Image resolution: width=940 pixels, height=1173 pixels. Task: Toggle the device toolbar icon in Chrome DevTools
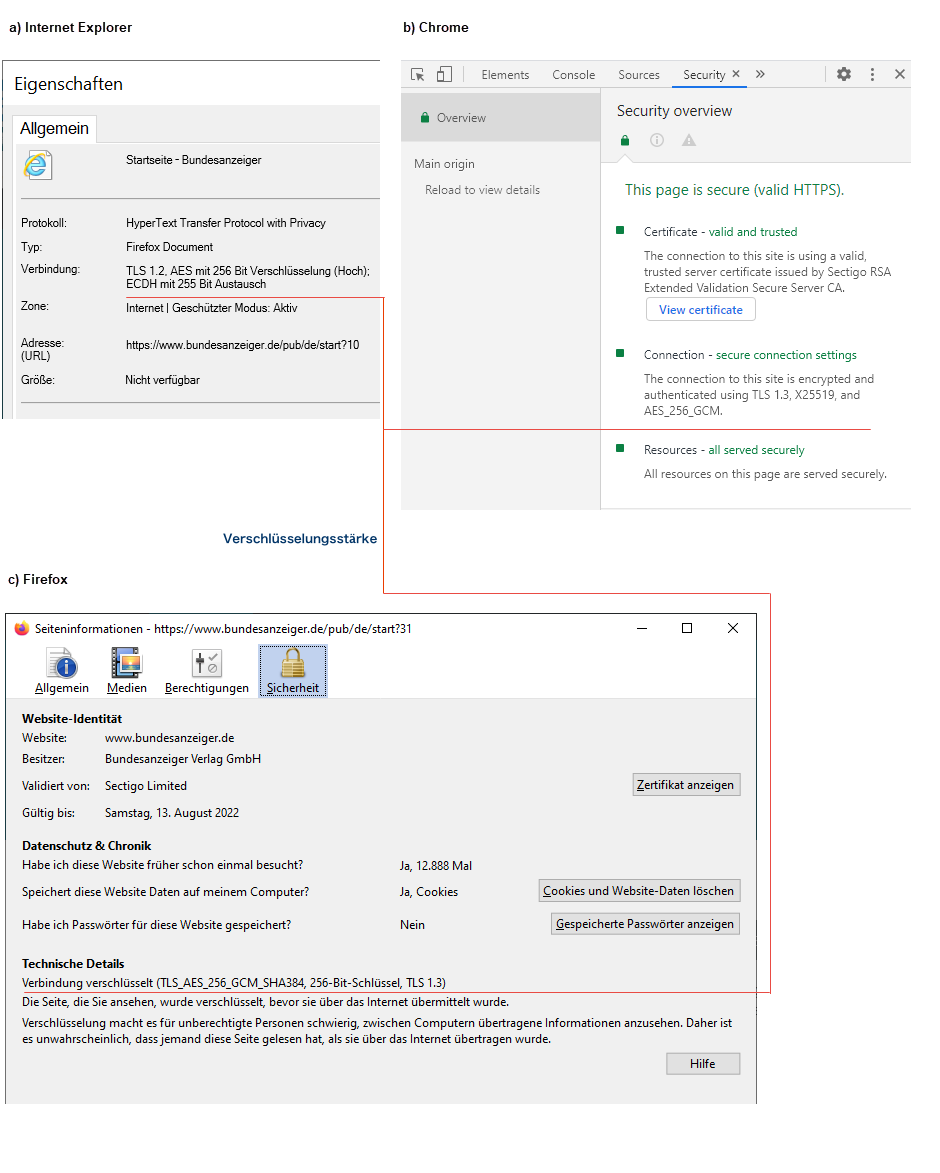pyautogui.click(x=444, y=74)
